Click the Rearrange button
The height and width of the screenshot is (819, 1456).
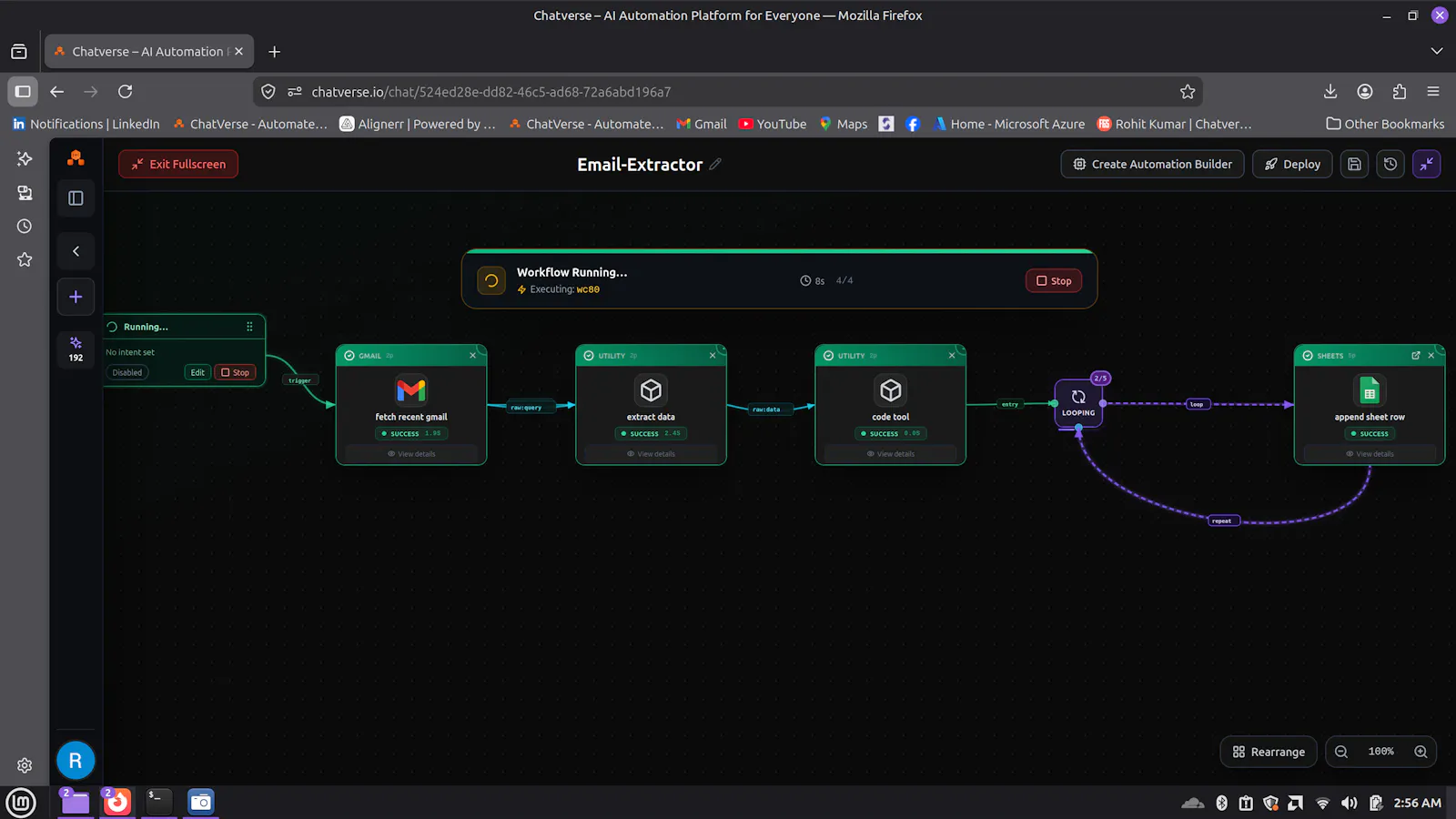coord(1269,752)
